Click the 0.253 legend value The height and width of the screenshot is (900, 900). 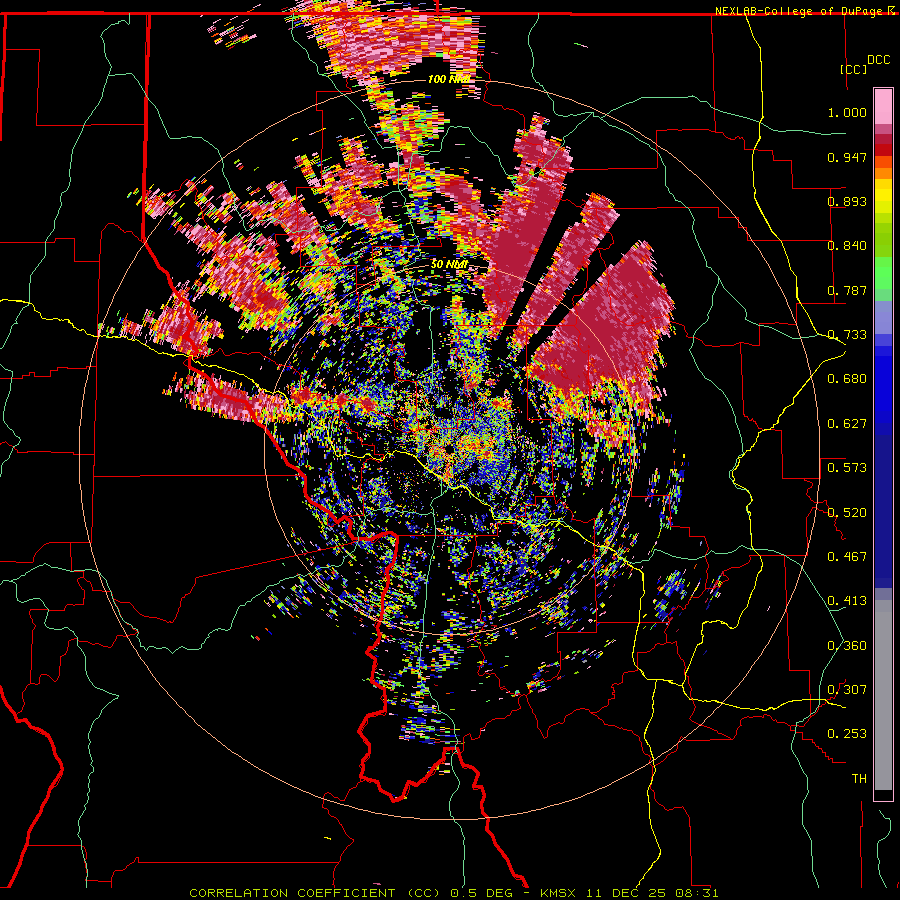tap(847, 734)
